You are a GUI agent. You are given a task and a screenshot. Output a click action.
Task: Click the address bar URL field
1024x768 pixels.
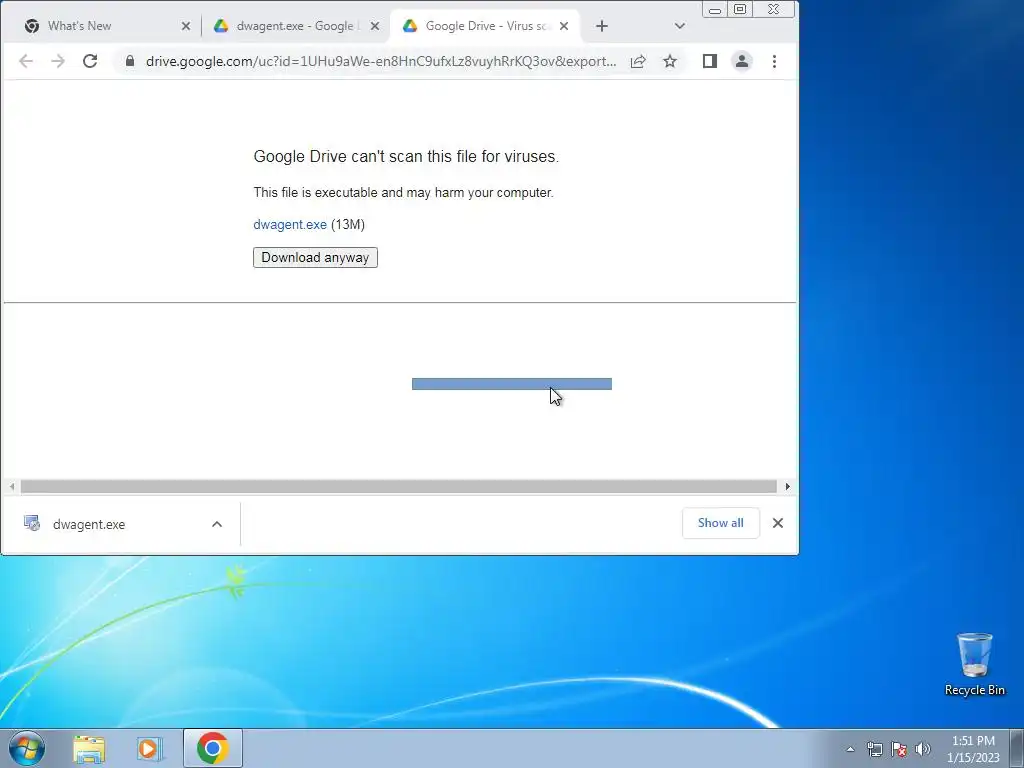(381, 61)
